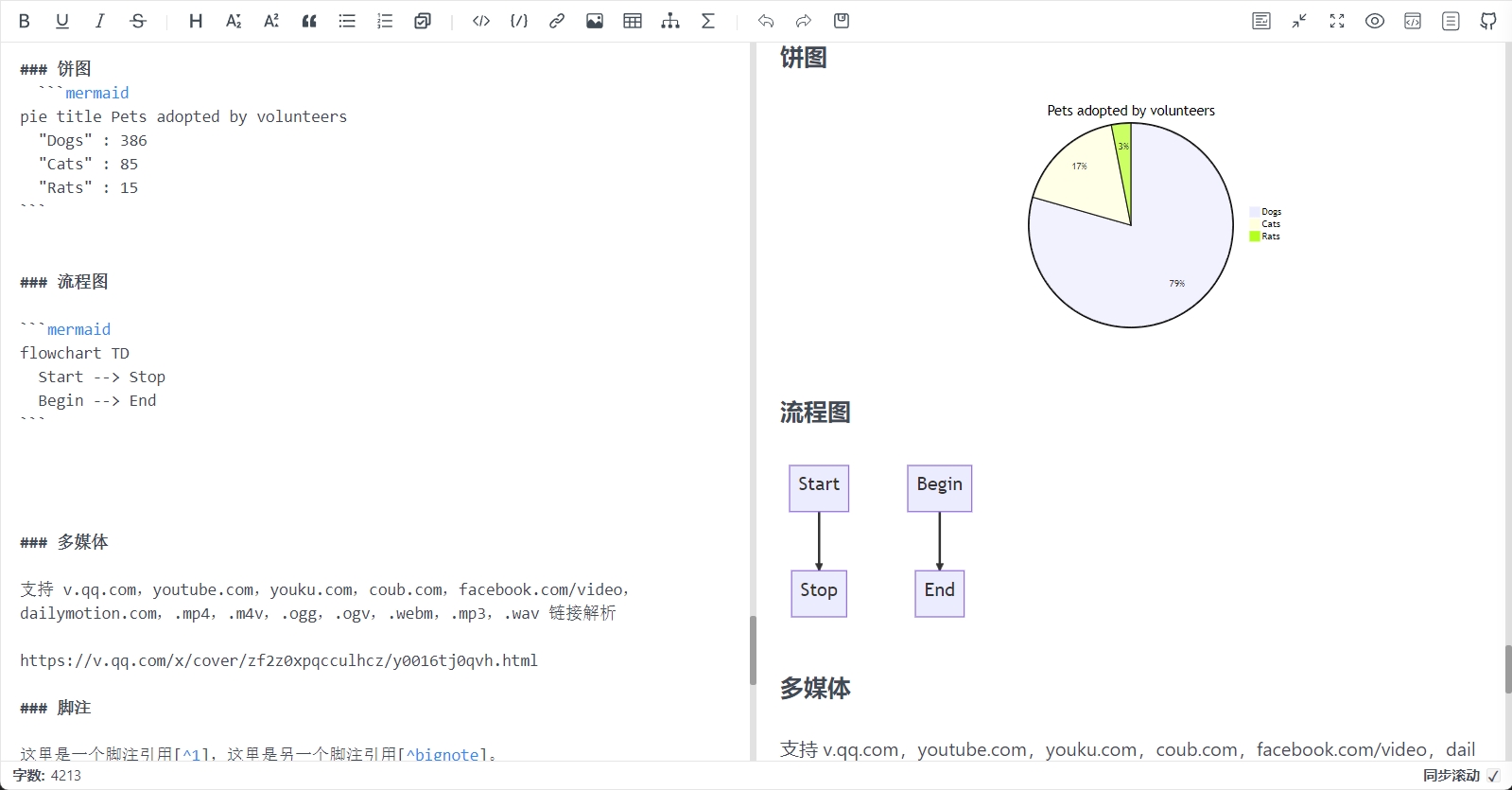Insert a task checklist from the toolbar
Screen dimensions: 1512x790
click(423, 21)
